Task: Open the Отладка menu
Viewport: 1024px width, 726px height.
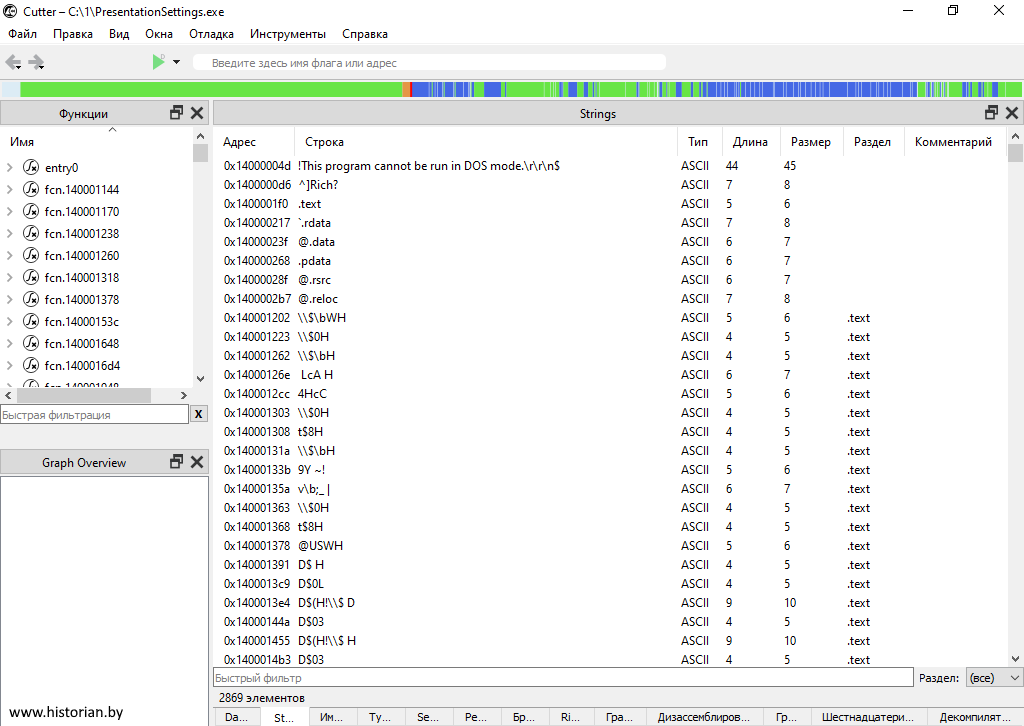Action: pyautogui.click(x=211, y=34)
